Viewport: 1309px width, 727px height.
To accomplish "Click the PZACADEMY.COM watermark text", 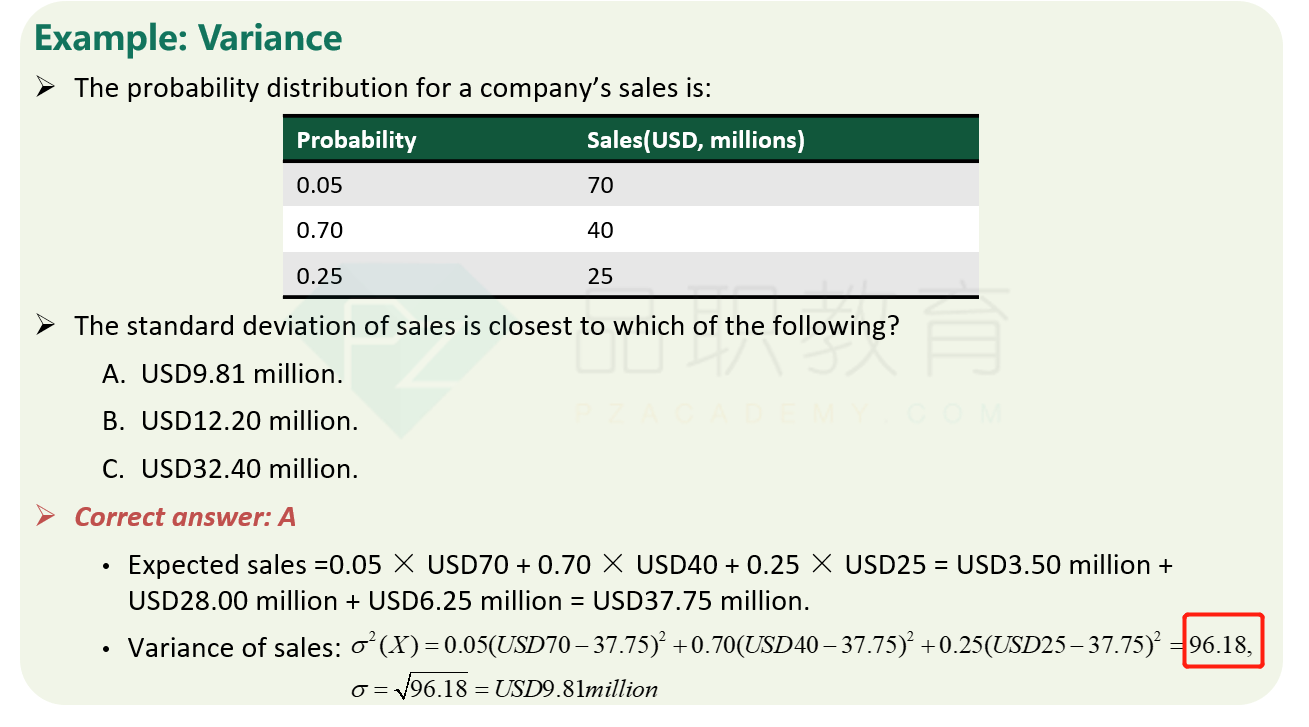I will coord(791,412).
